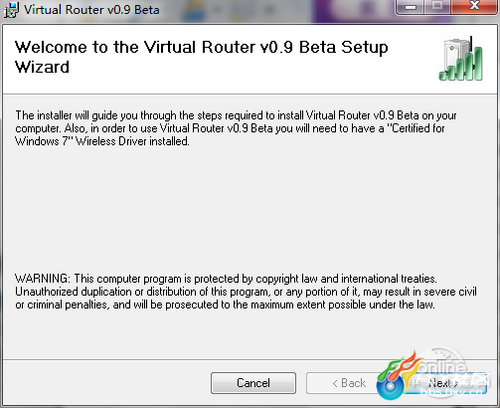Click Next to continue setup

pyautogui.click(x=444, y=383)
